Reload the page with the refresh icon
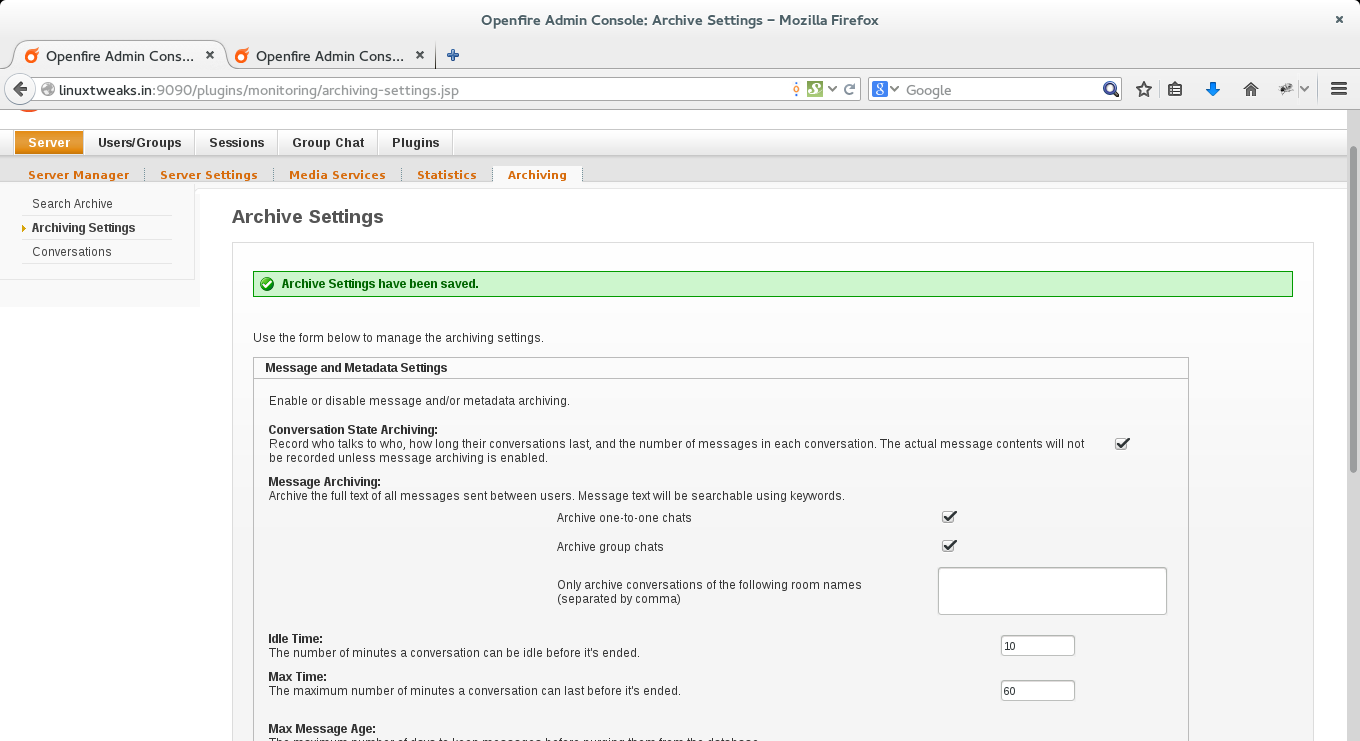The width and height of the screenshot is (1360, 741). (x=850, y=89)
